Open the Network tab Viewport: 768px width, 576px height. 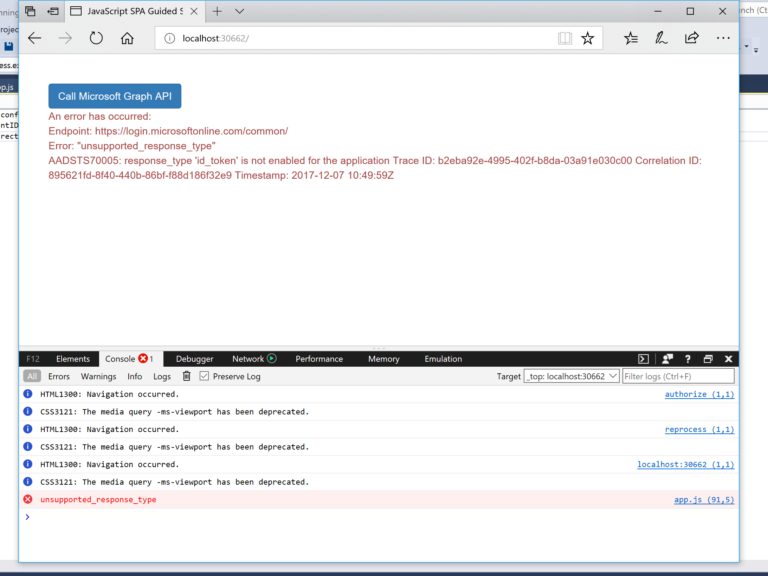coord(248,359)
